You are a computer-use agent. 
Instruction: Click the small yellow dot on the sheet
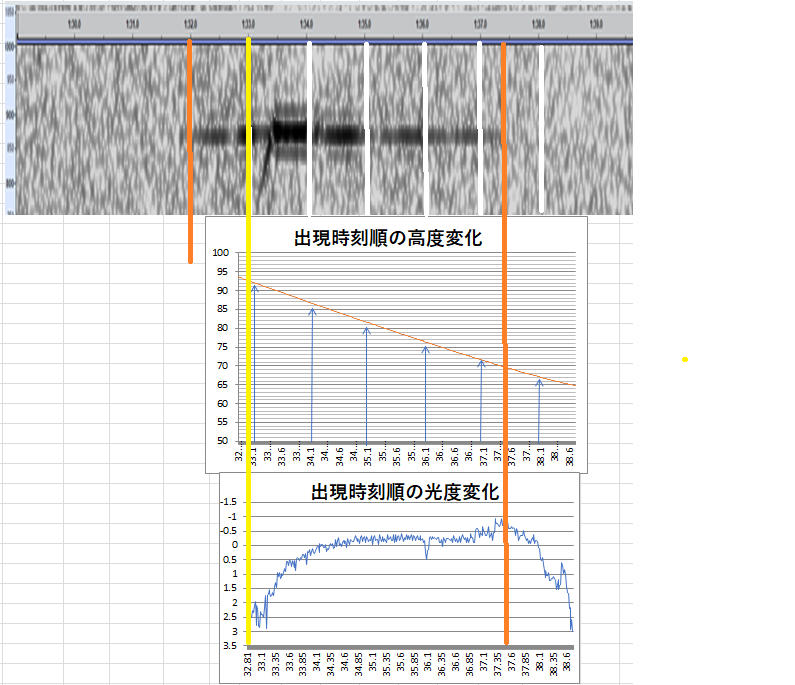(684, 359)
